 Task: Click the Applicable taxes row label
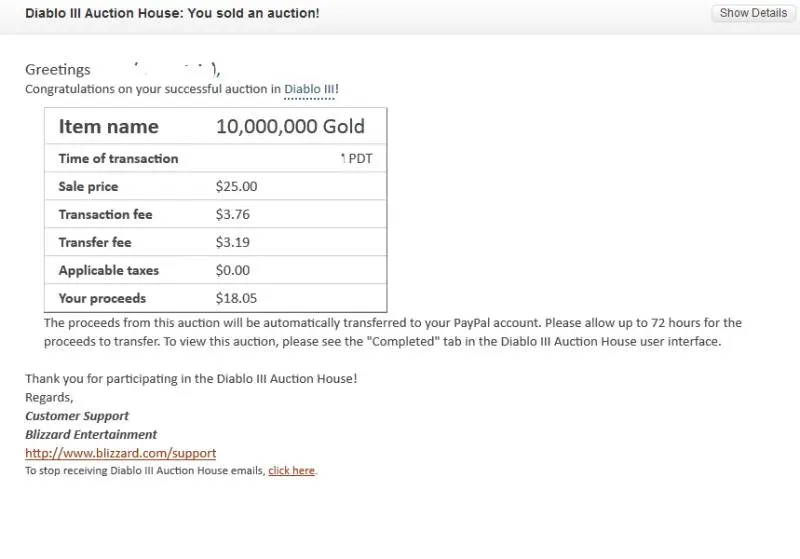(x=108, y=270)
